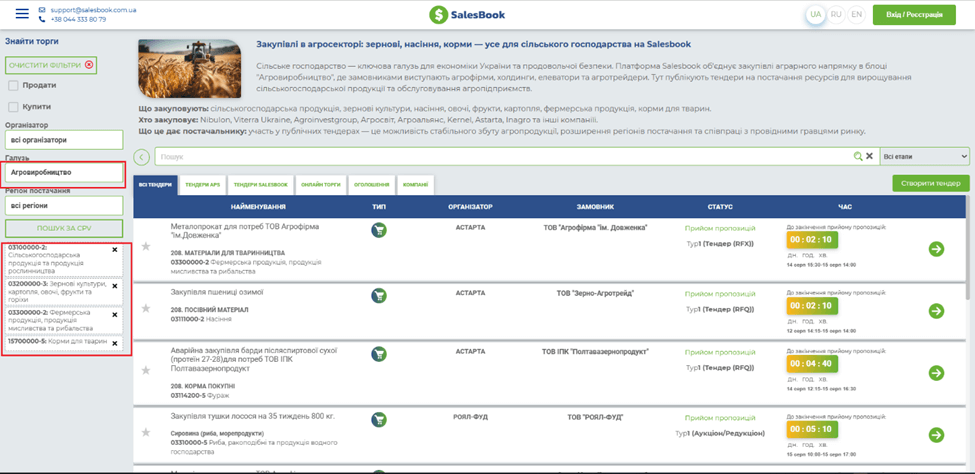Switch language to RU
Image resolution: width=975 pixels, height=474 pixels.
(x=836, y=14)
